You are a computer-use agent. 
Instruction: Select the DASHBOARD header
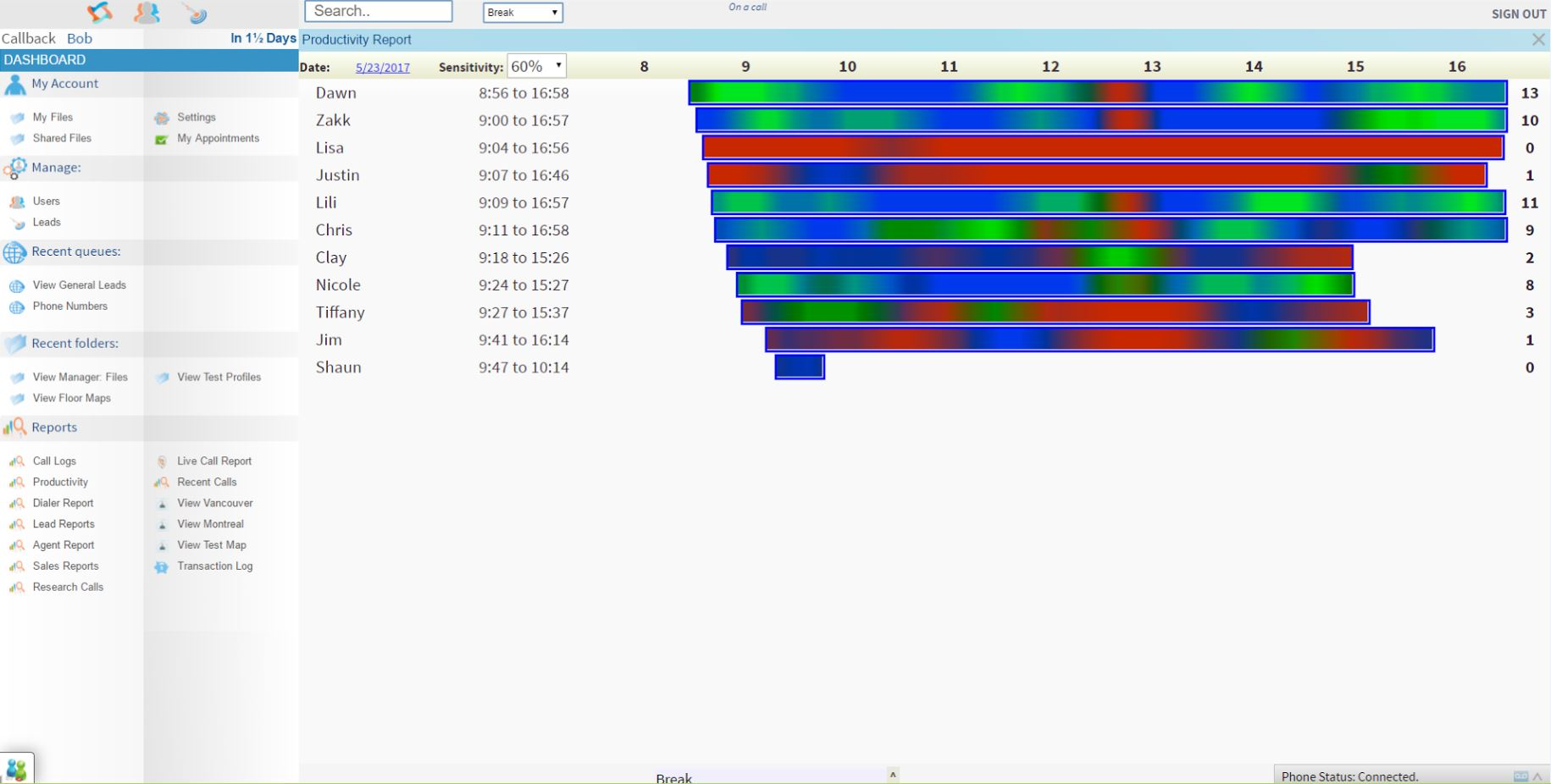[149, 60]
